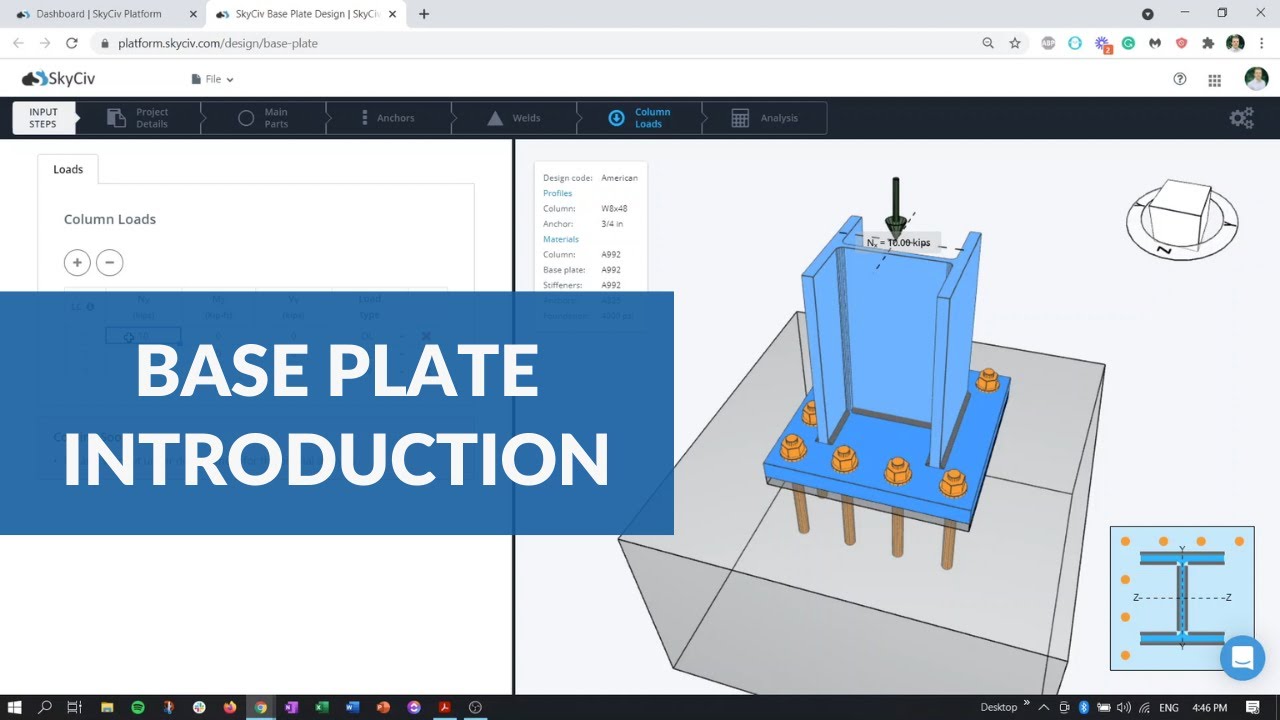
Task: Open the Chrome three-dot menu
Action: pos(1262,43)
